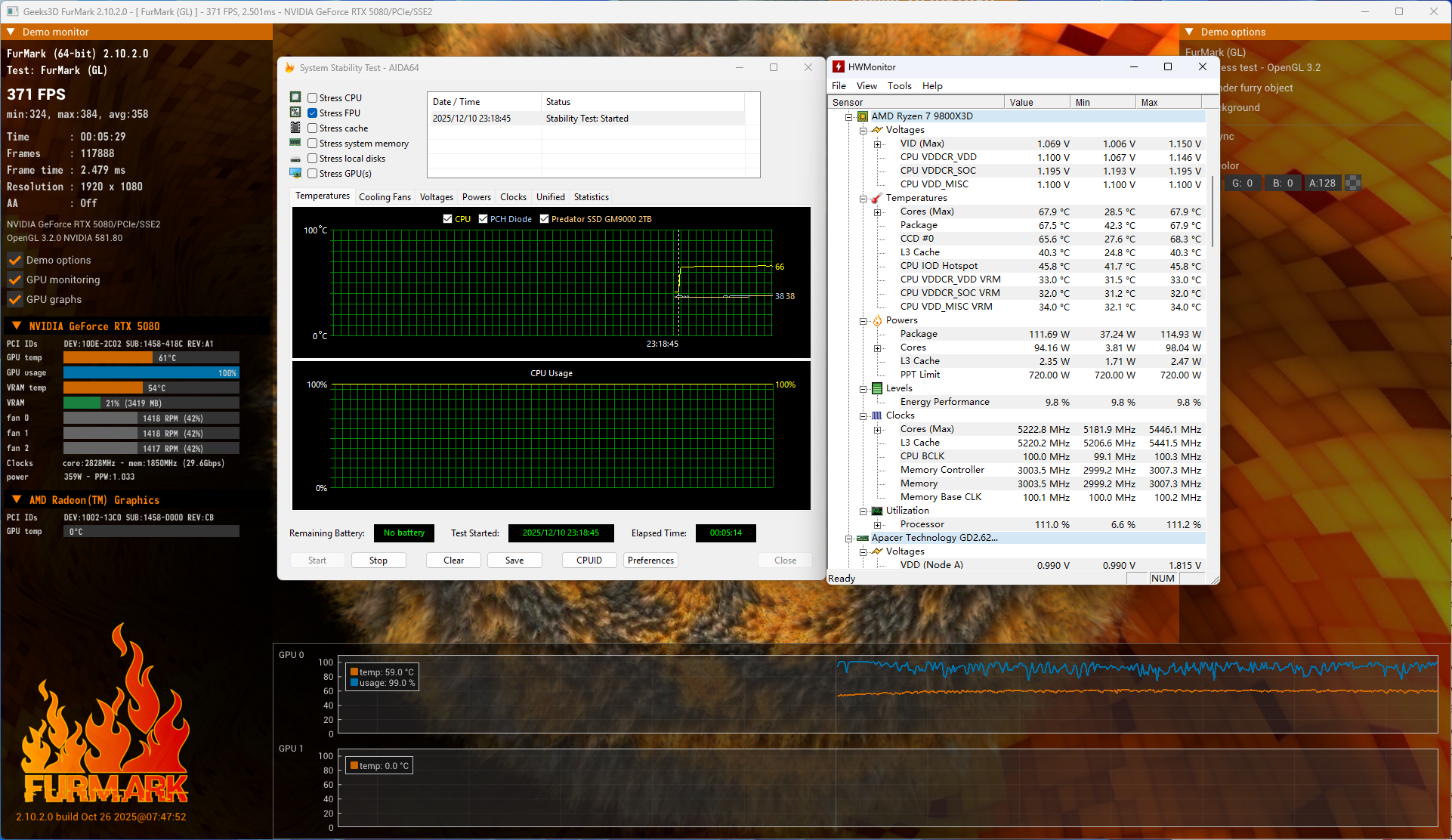This screenshot has width=1452, height=840.
Task: Click the thermometer icon next to Temperatures
Action: 876,198
